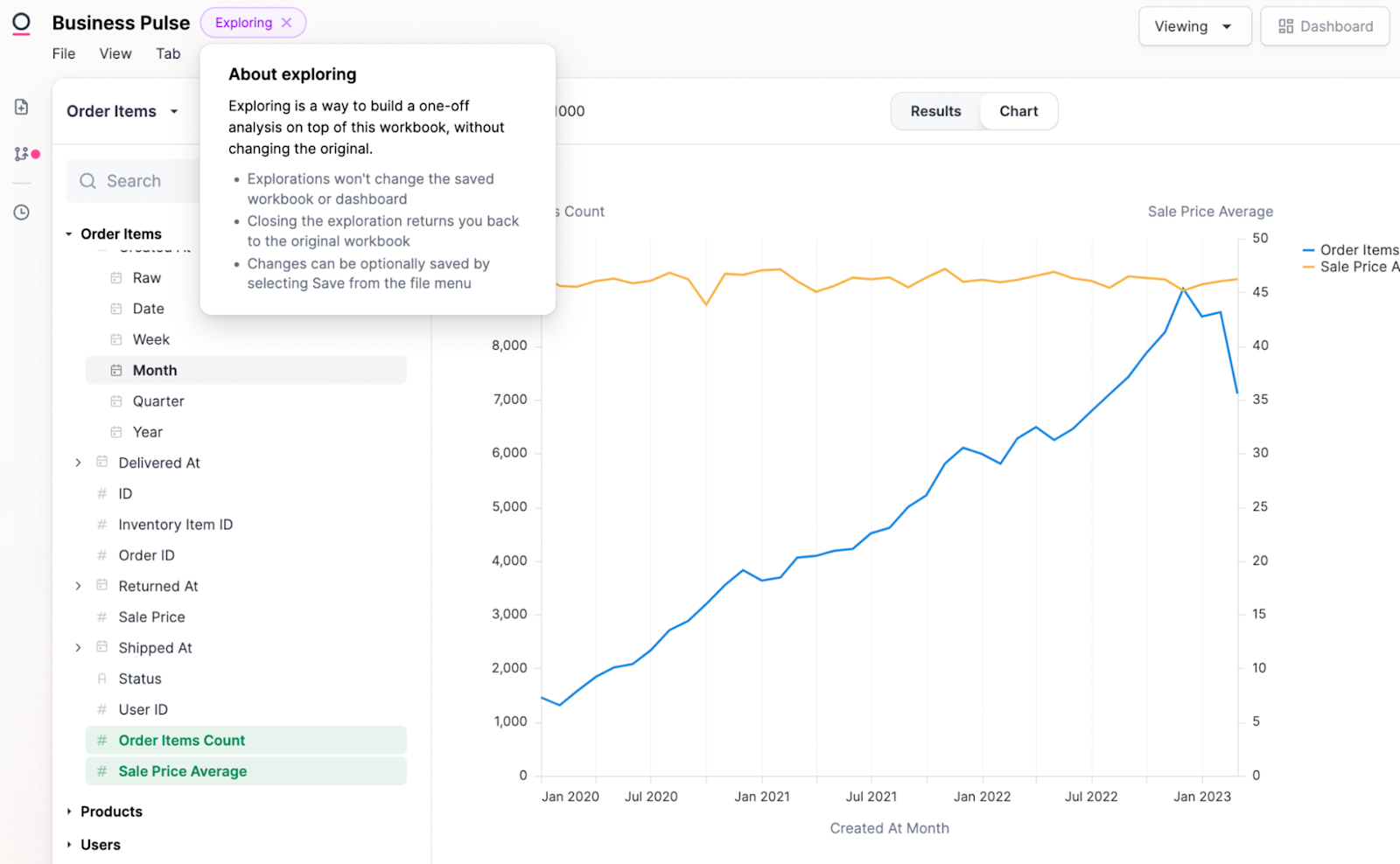Open the new document sidebar icon
Screen dimensions: 1400x864
[22, 107]
